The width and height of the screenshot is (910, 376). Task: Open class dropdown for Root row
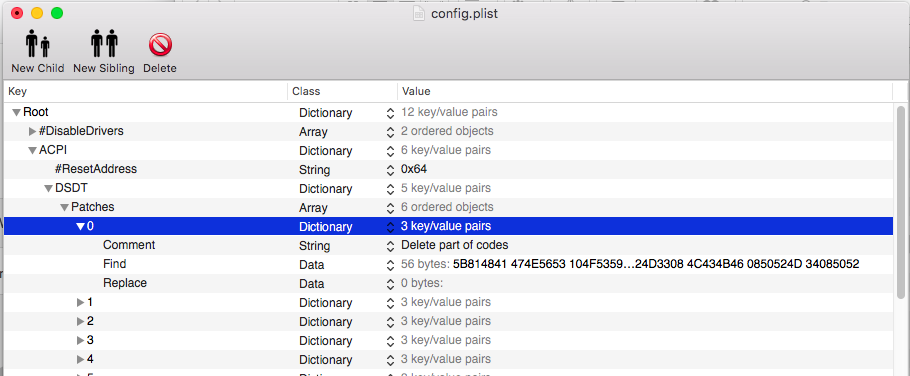point(390,113)
